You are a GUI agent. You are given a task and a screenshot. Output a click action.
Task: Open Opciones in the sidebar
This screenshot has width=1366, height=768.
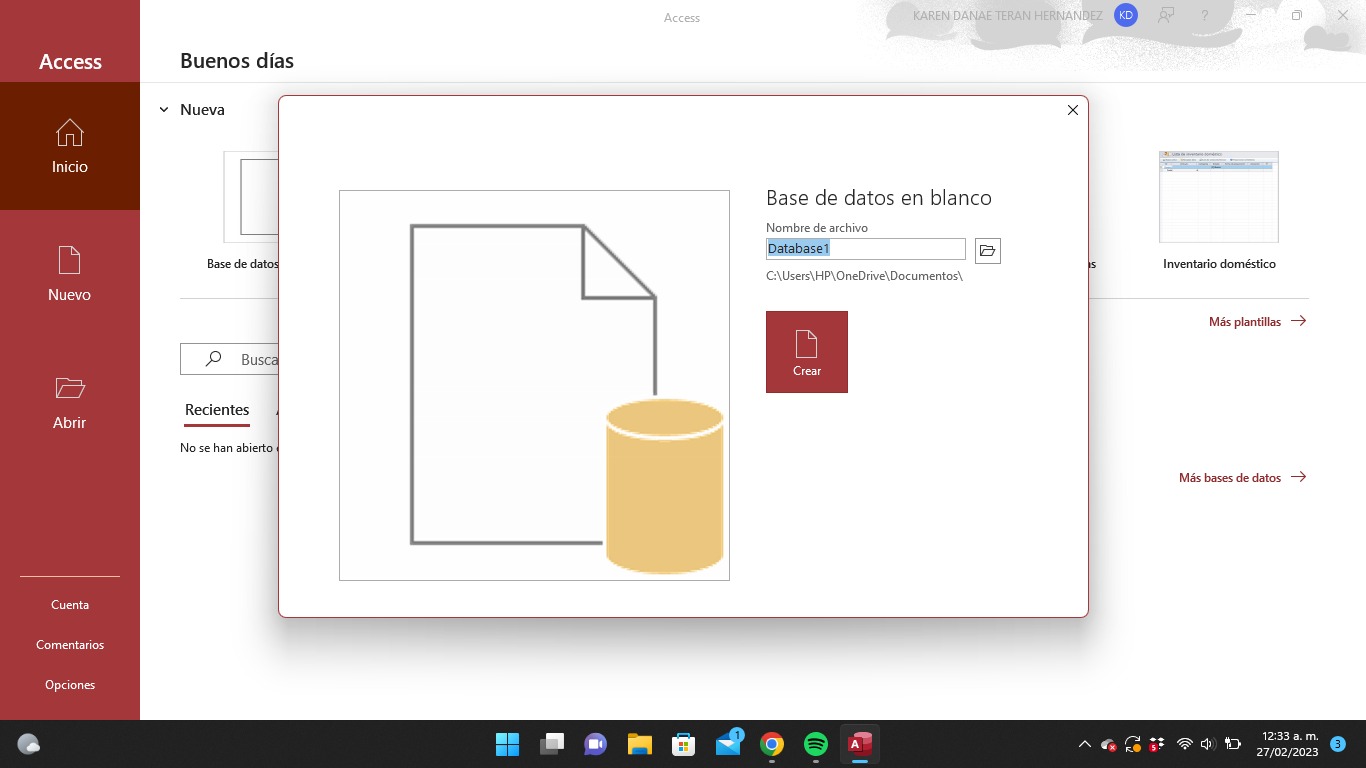70,685
